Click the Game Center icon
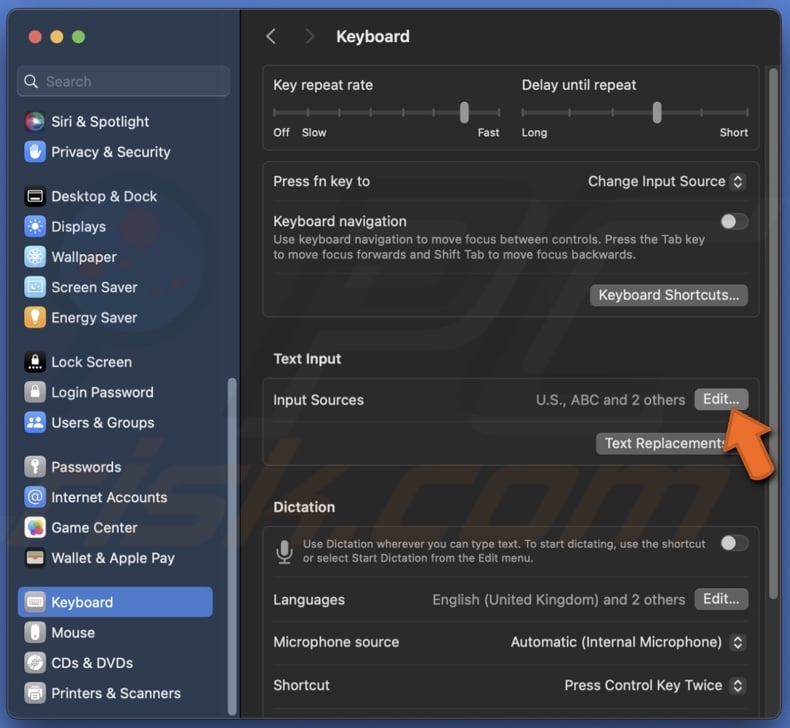This screenshot has width=790, height=728. coord(35,528)
